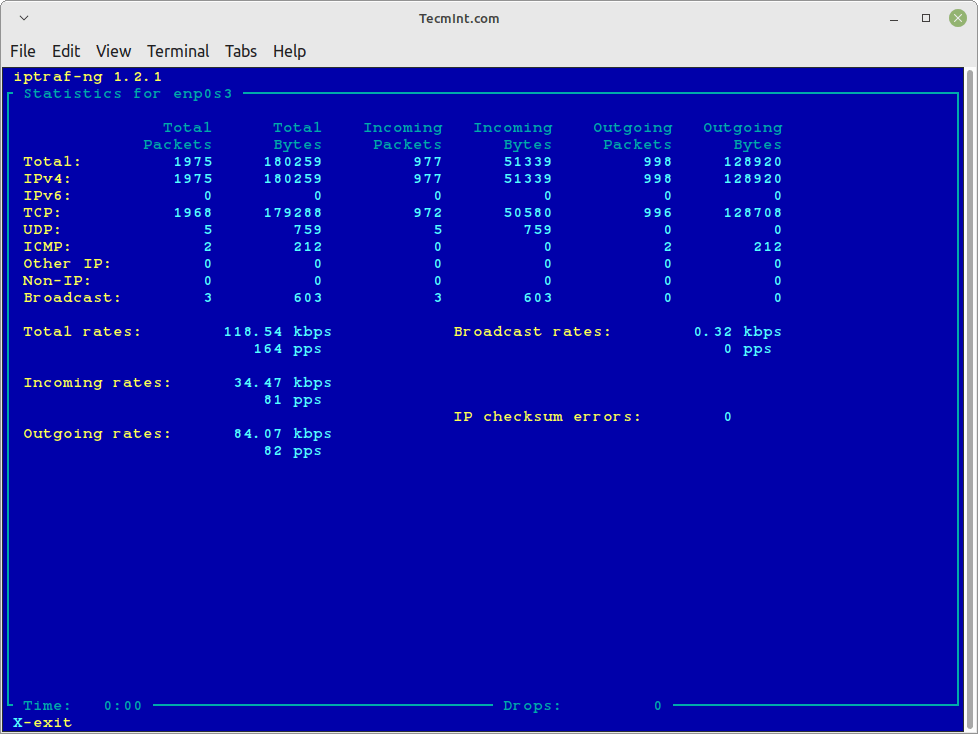978x734 pixels.
Task: Click the 34.47 kbps incoming rate
Action: coord(283,383)
